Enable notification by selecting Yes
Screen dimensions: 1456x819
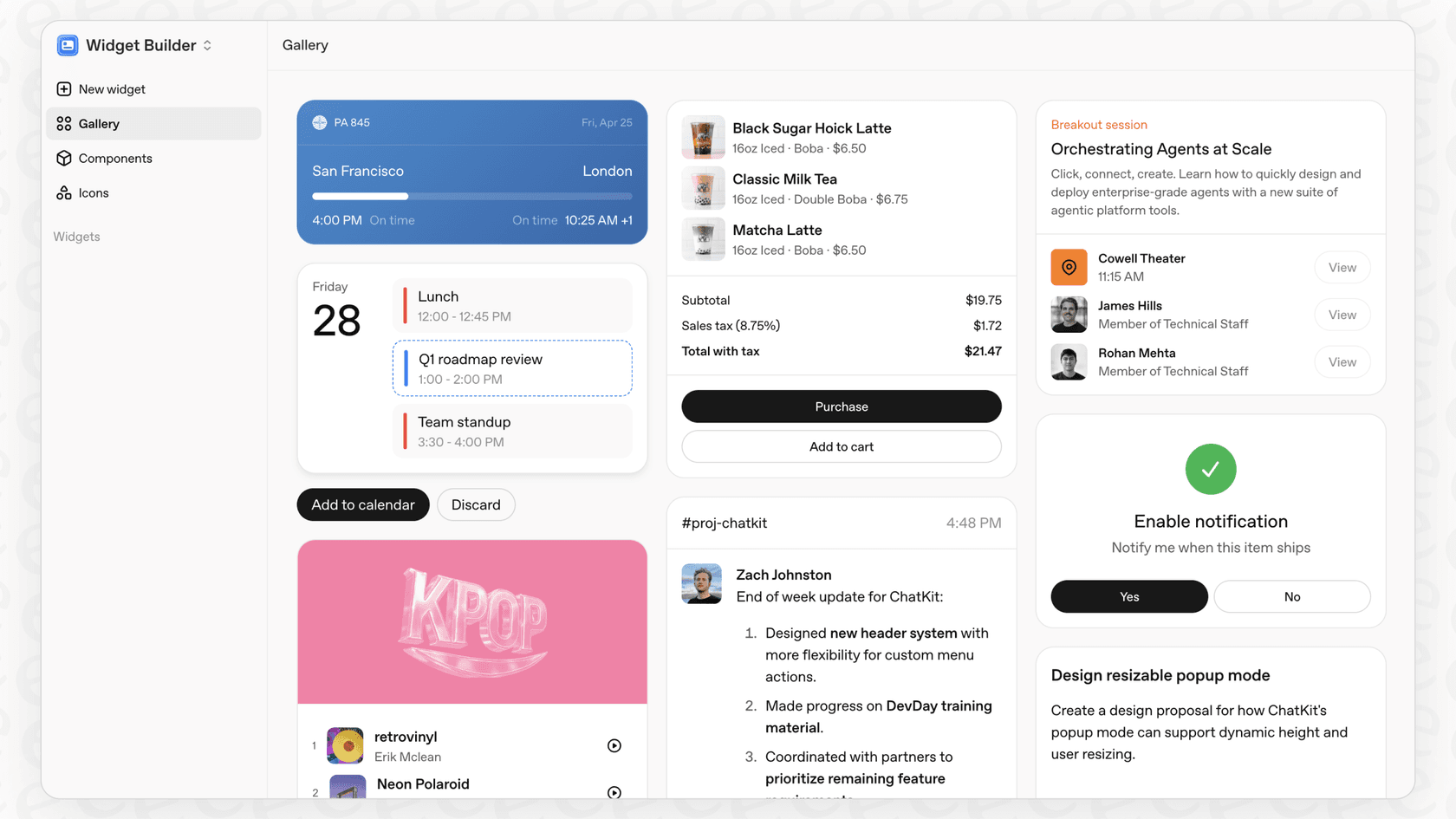1128,596
